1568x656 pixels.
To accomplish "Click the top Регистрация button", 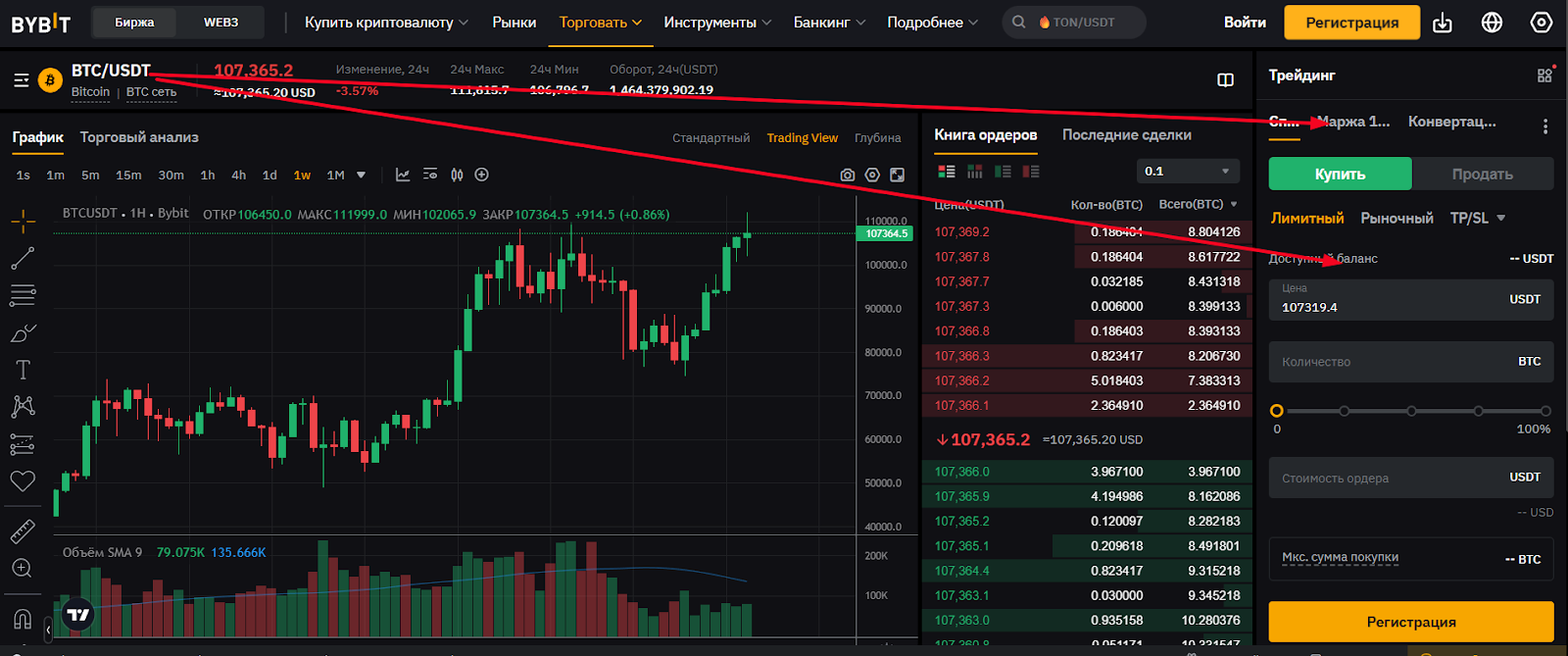I will click(x=1351, y=23).
